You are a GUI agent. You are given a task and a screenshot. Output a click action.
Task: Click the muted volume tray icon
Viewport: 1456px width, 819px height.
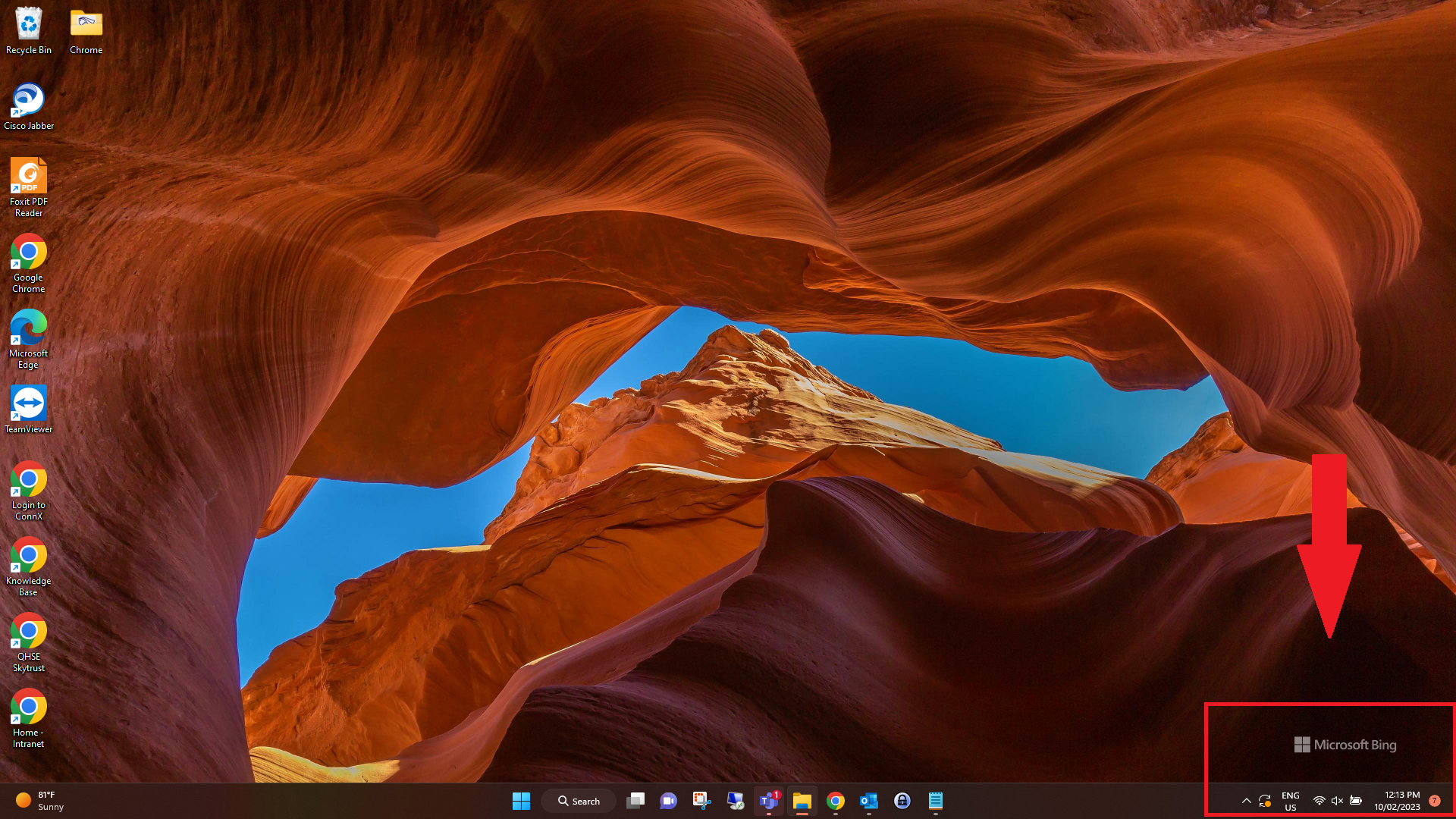1338,801
